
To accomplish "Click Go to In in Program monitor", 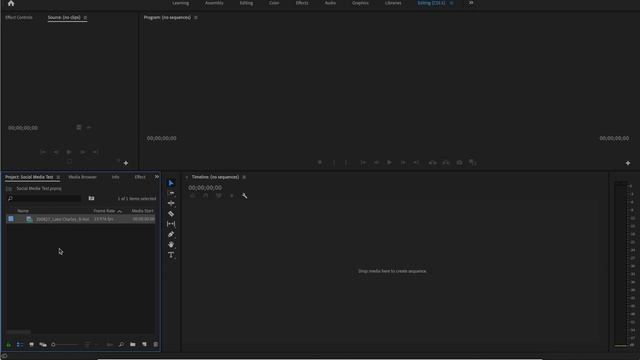I will (363, 162).
